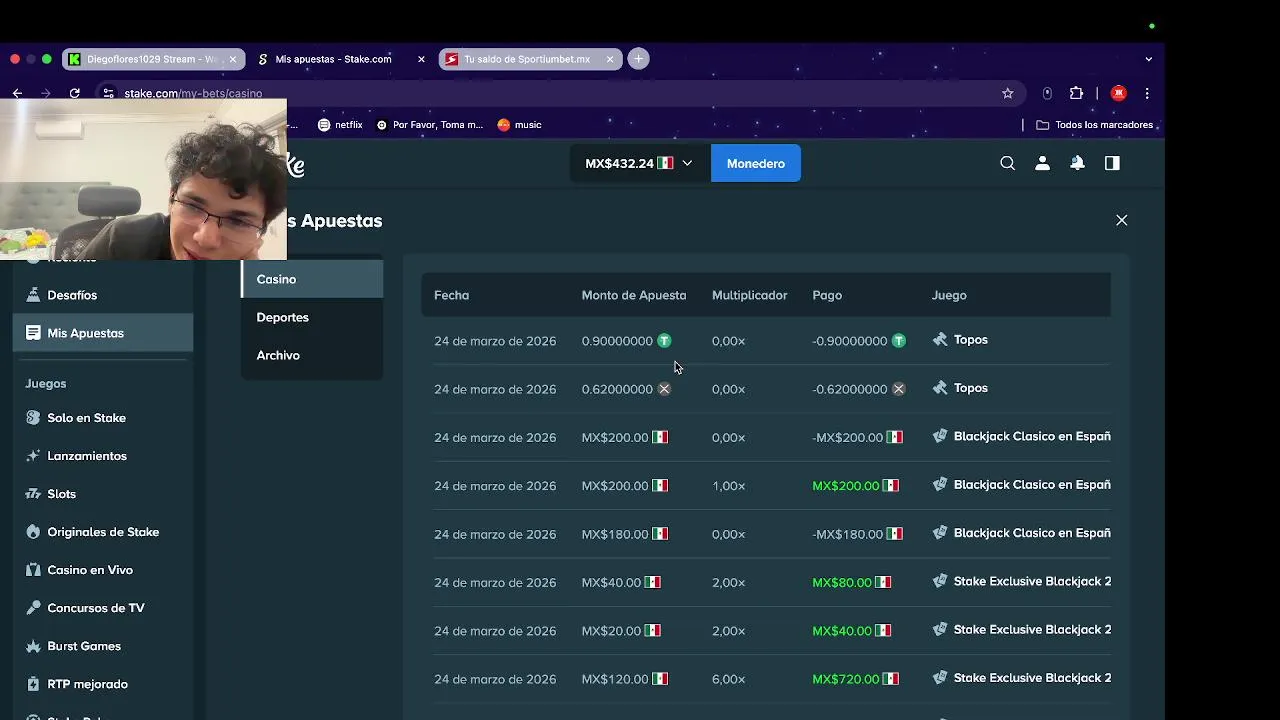Click the game icon beside Stake Exclusive Blackjack MX$40.00 payout
Screen dimensions: 1280x720
pos(939,630)
